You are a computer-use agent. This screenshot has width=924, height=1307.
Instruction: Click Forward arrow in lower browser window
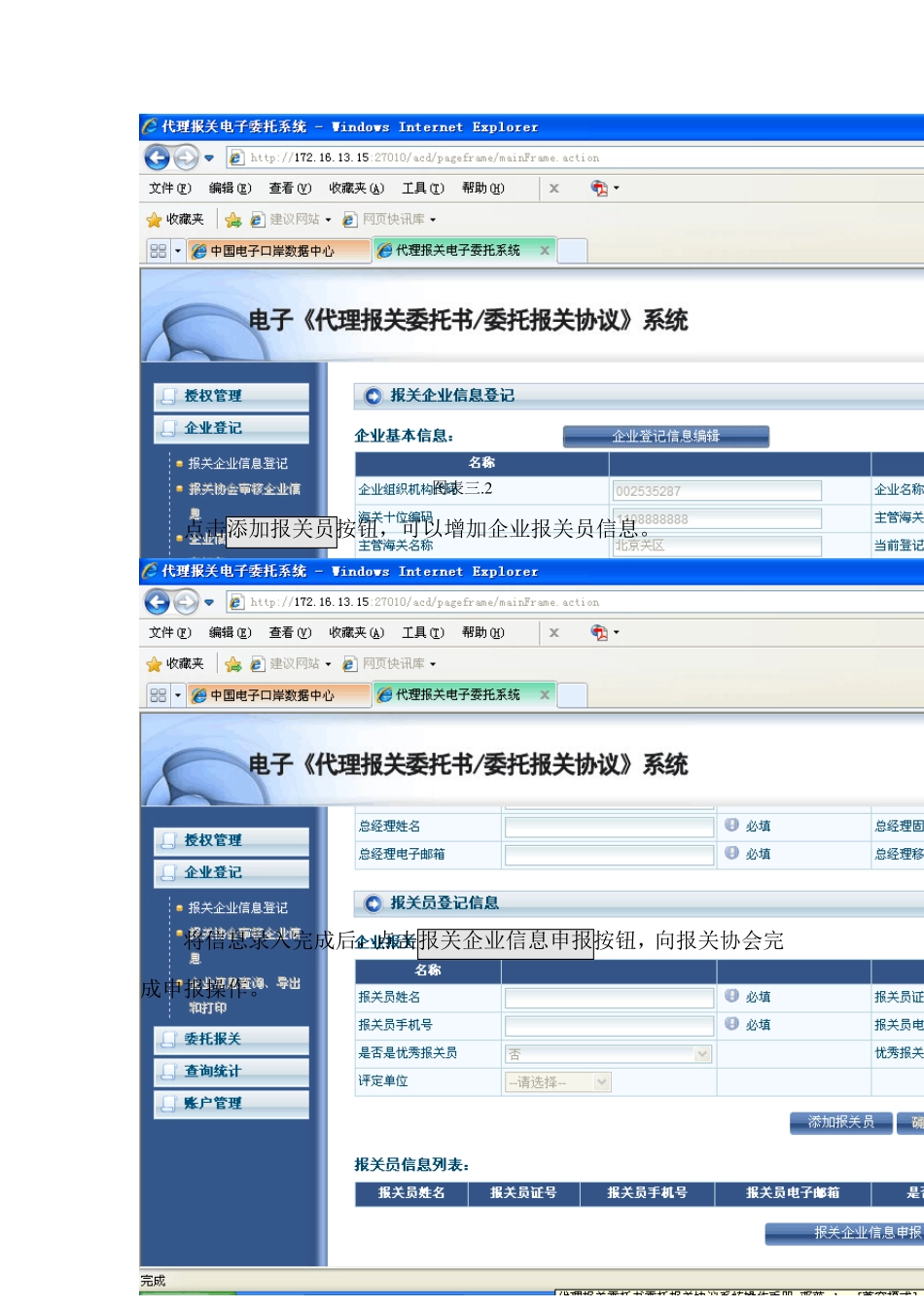pos(186,601)
